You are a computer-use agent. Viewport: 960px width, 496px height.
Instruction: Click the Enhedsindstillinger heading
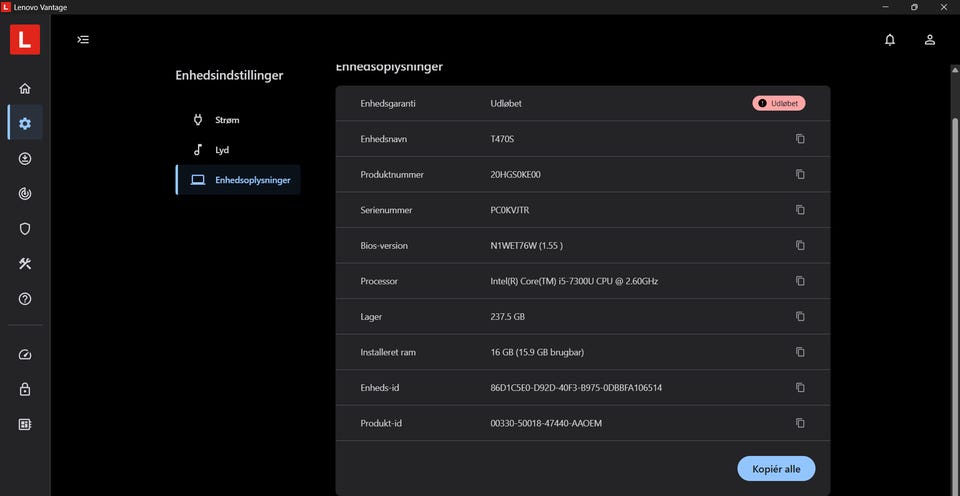[x=229, y=75]
